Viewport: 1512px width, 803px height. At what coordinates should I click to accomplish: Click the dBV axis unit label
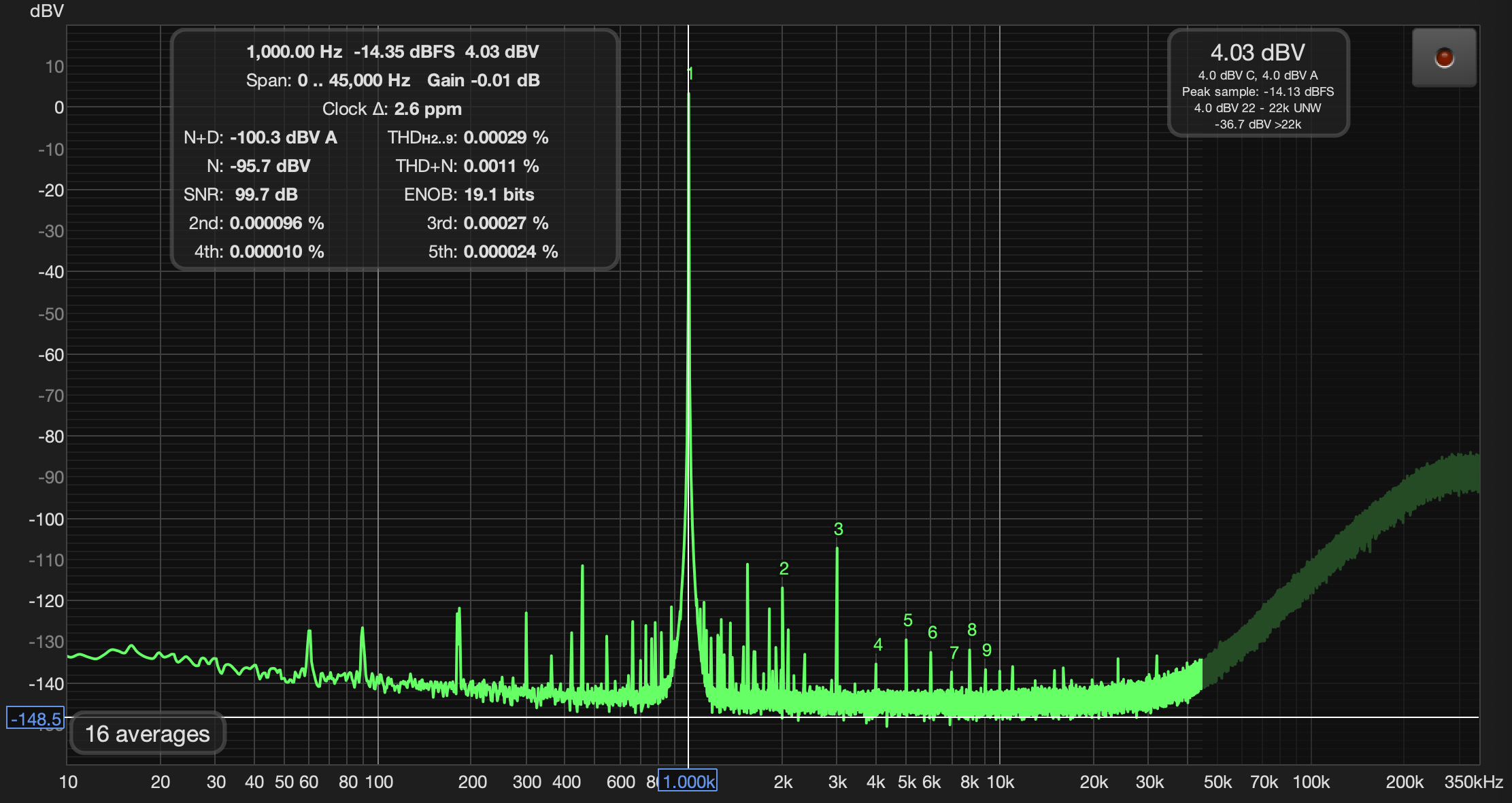tap(47, 11)
